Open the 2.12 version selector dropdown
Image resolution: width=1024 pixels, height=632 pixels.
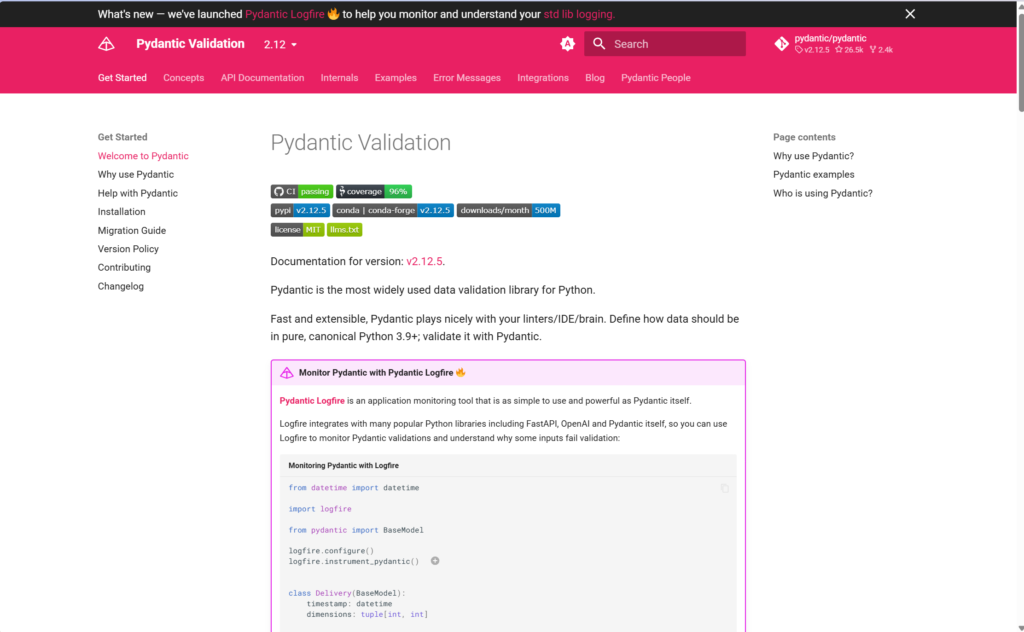click(280, 45)
